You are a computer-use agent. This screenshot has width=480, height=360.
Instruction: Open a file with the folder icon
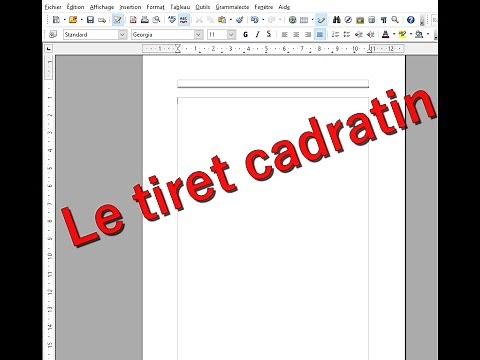73,20
